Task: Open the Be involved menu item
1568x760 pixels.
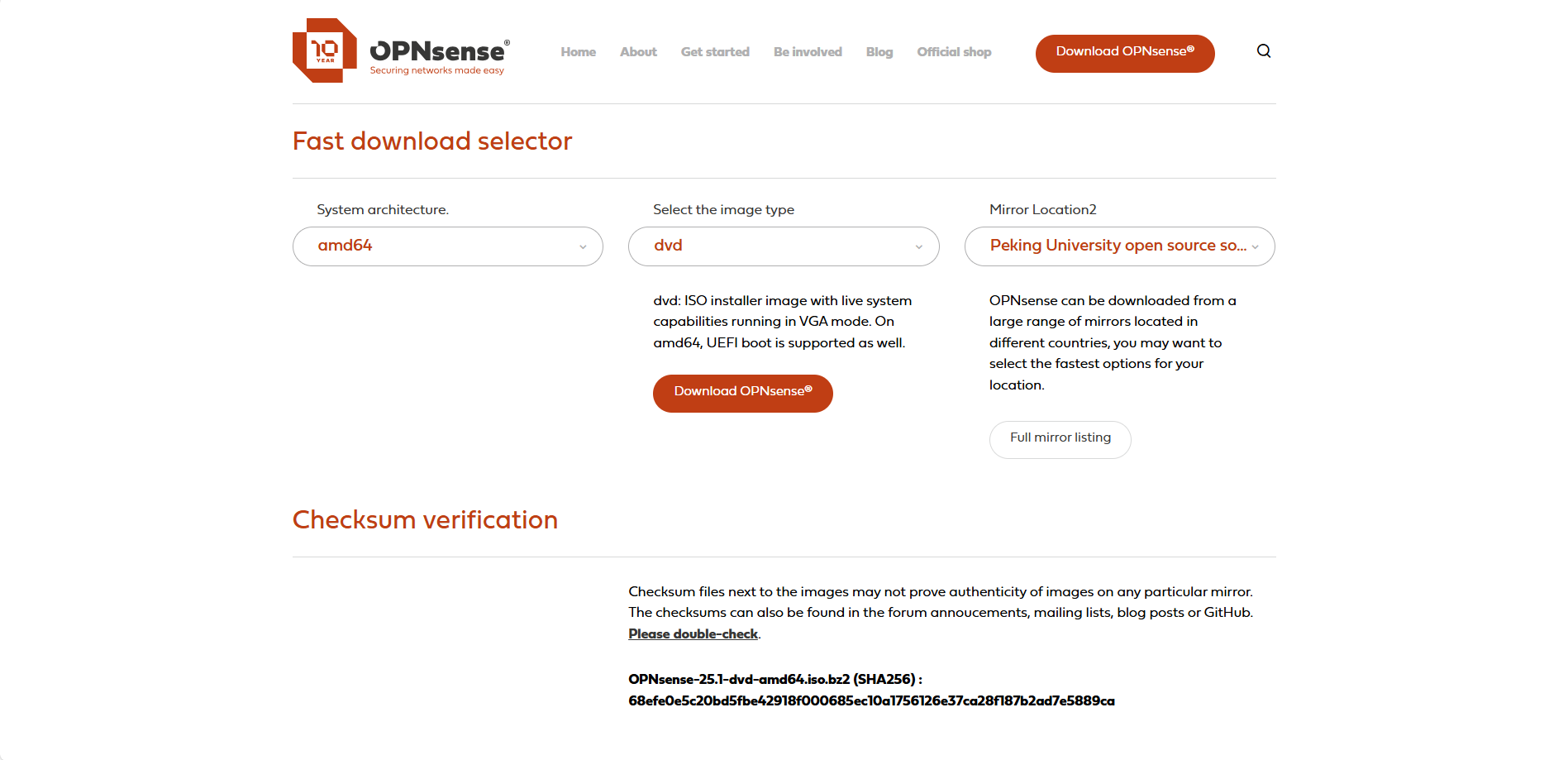Action: [x=808, y=52]
